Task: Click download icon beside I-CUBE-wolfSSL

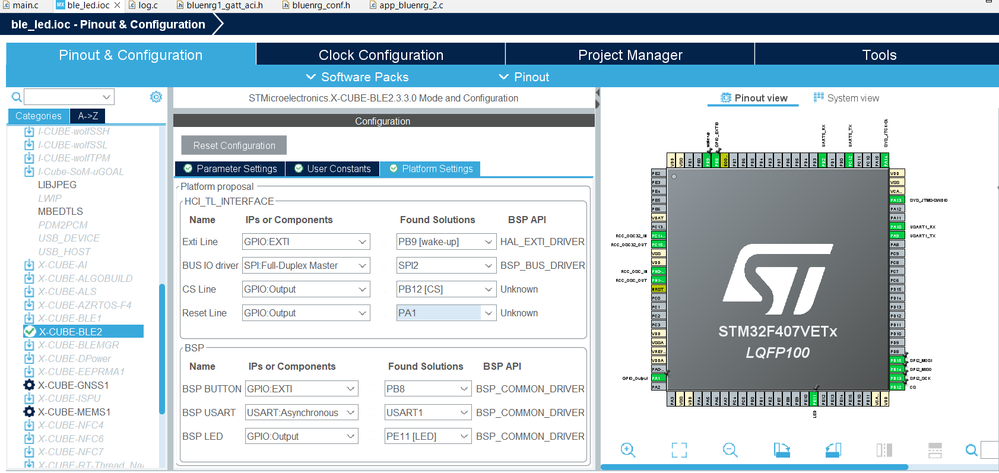Action: [x=29, y=145]
